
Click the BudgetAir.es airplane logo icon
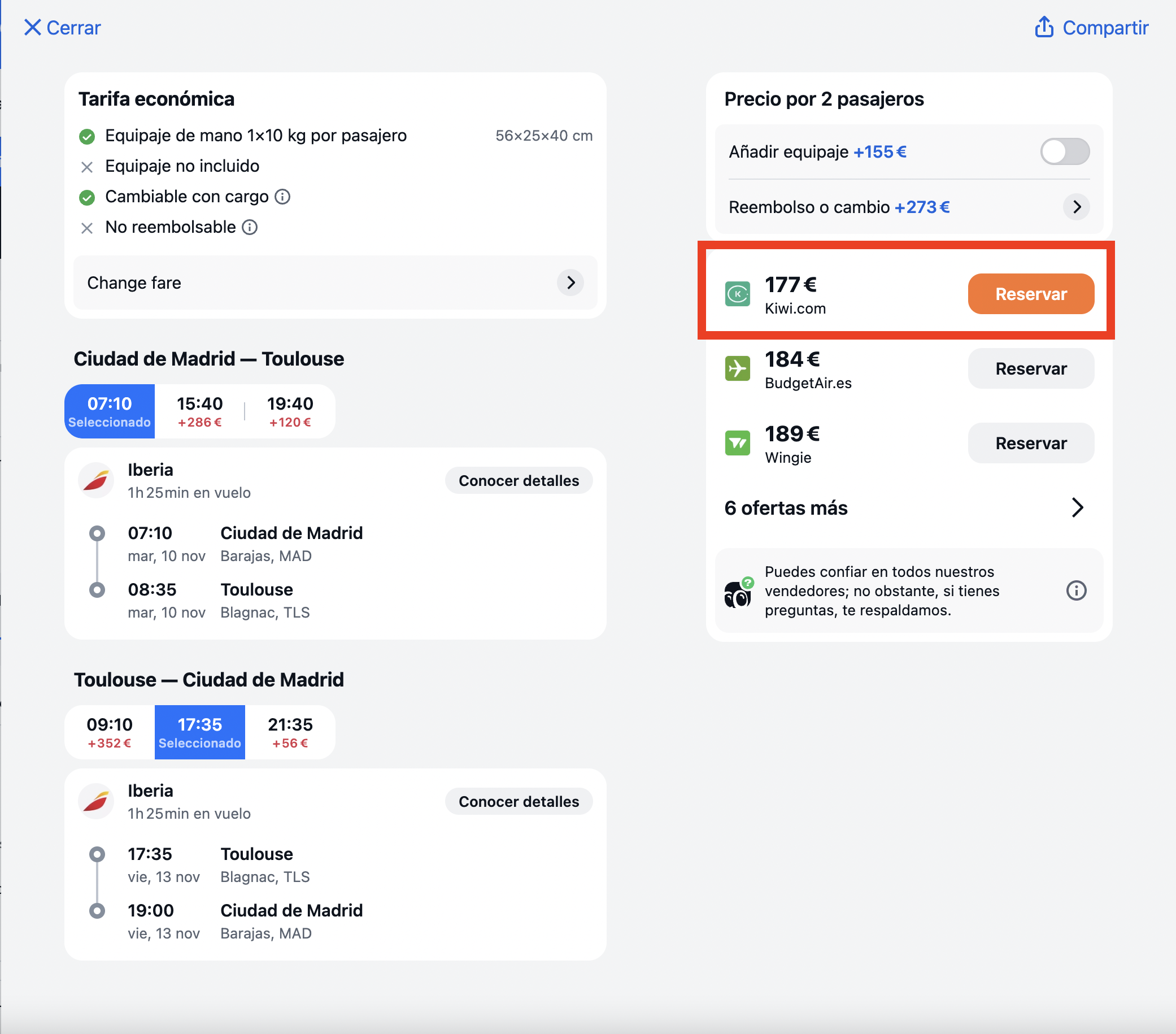tap(737, 368)
